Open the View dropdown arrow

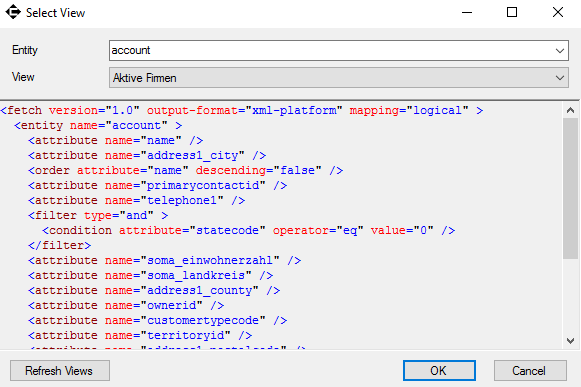point(560,78)
